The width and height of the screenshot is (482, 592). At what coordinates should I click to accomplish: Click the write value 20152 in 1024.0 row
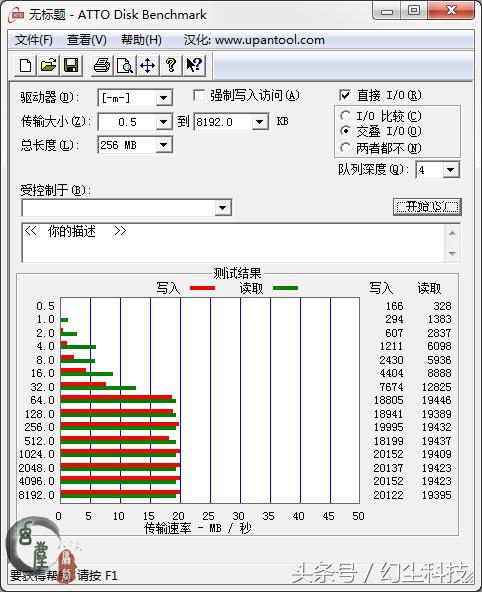point(388,454)
